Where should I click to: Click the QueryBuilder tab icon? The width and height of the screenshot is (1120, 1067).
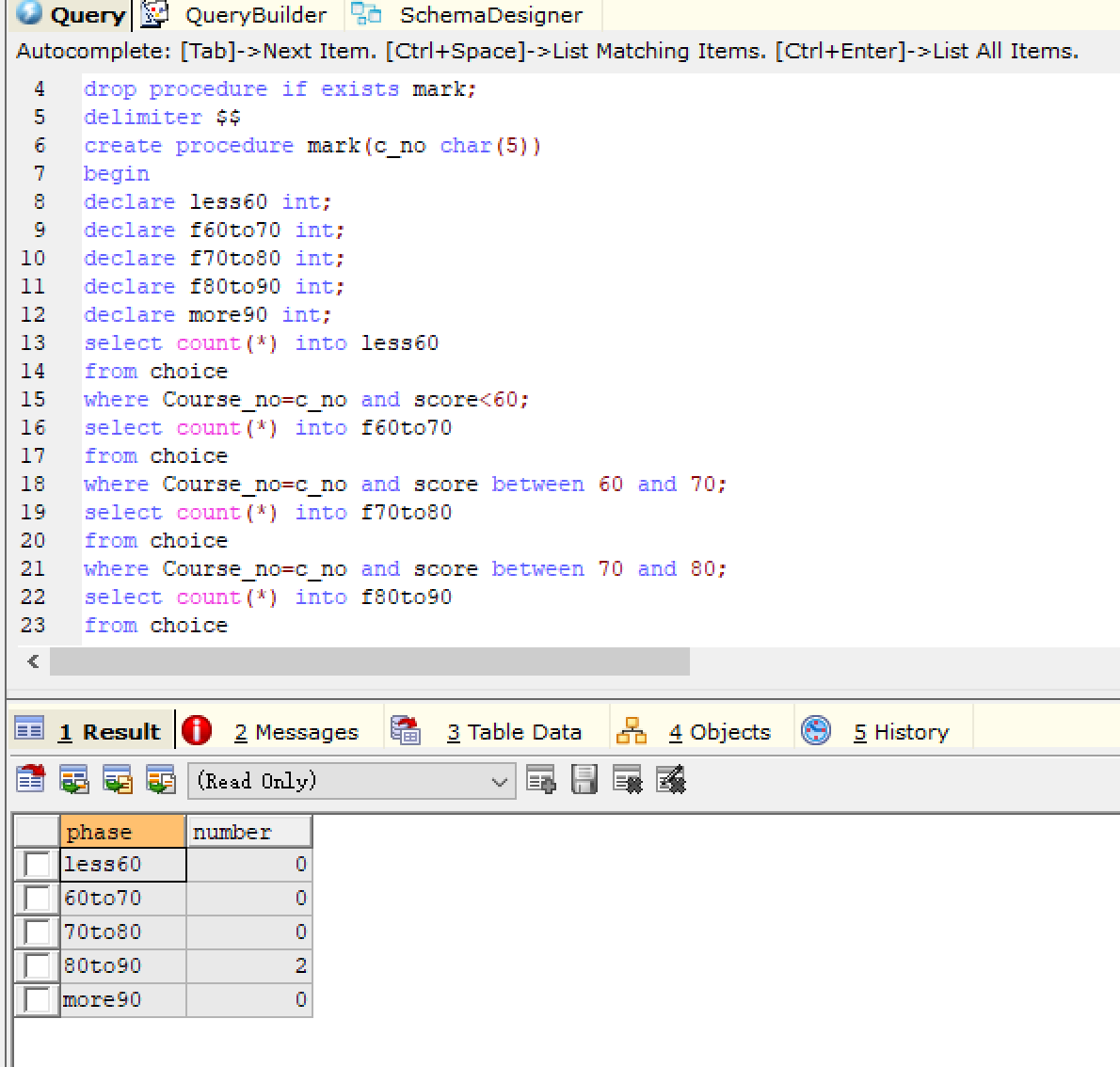pyautogui.click(x=155, y=13)
